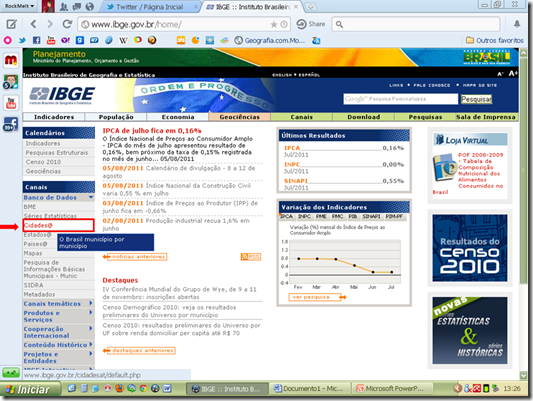Open the Wikipedia W bookmark
The image size is (533, 401).
coord(123,40)
